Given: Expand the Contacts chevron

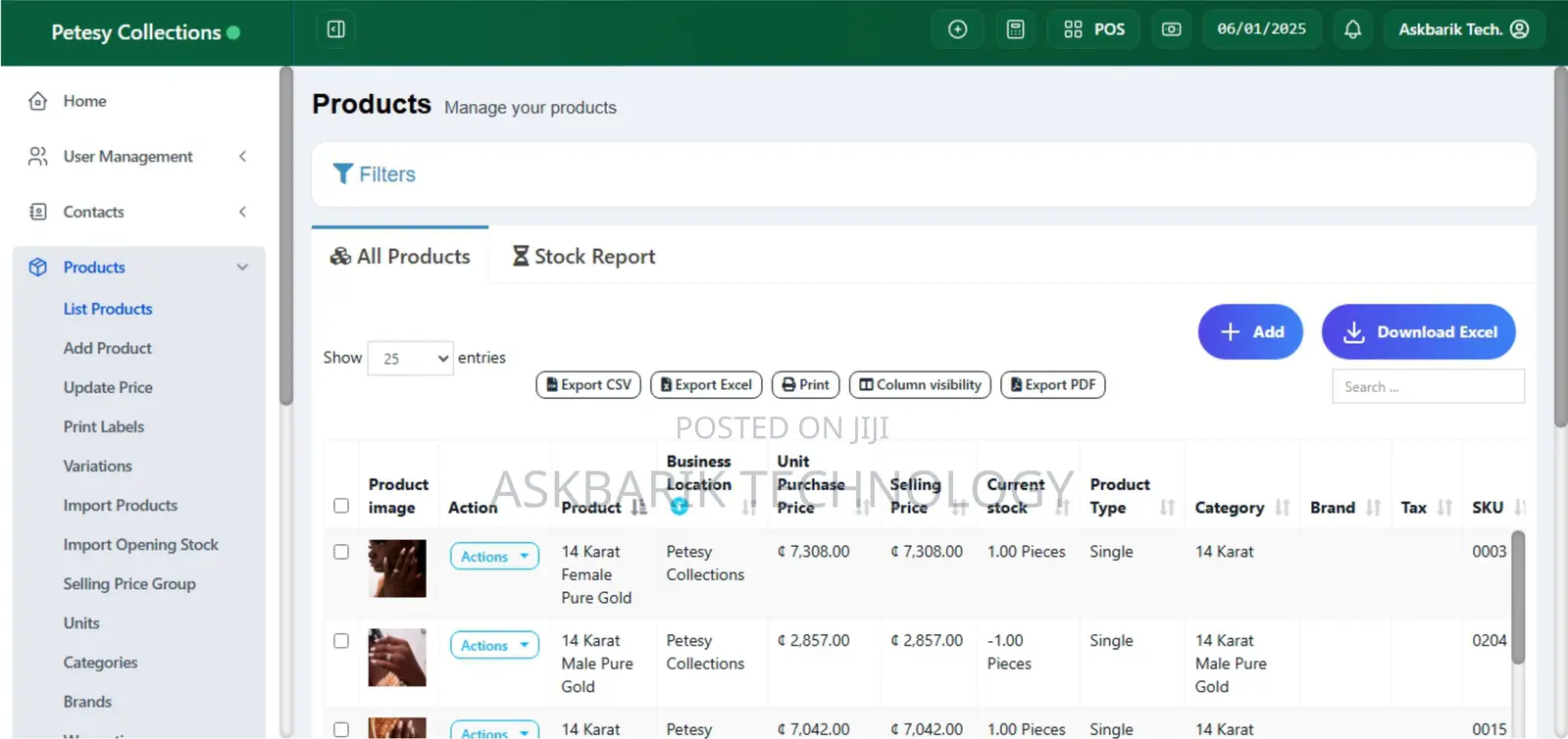Looking at the screenshot, I should [x=242, y=212].
